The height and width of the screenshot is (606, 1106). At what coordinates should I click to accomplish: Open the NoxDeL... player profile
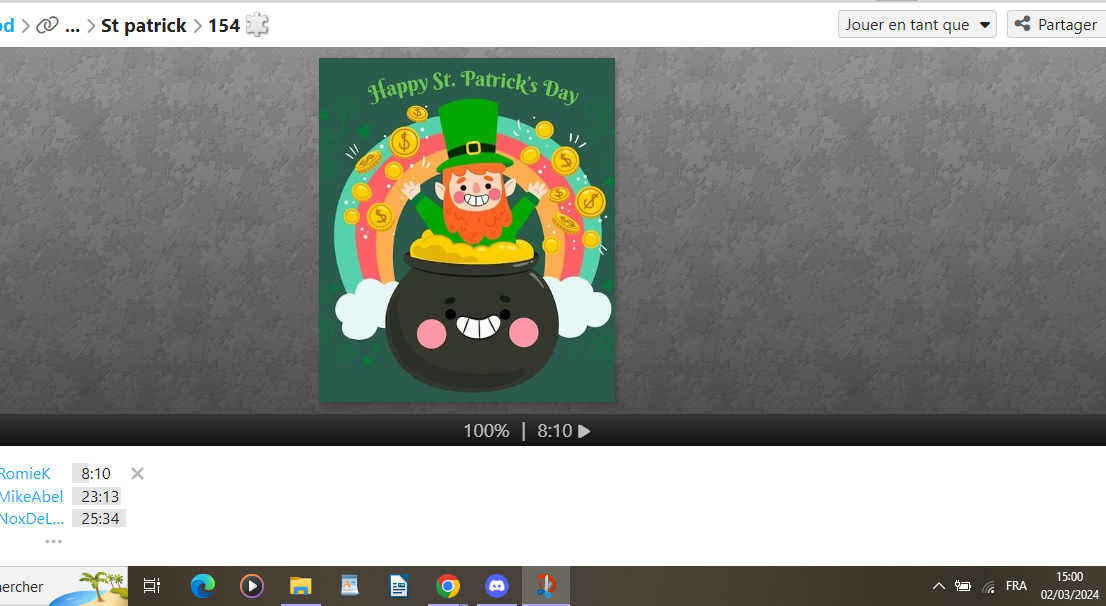point(32,519)
